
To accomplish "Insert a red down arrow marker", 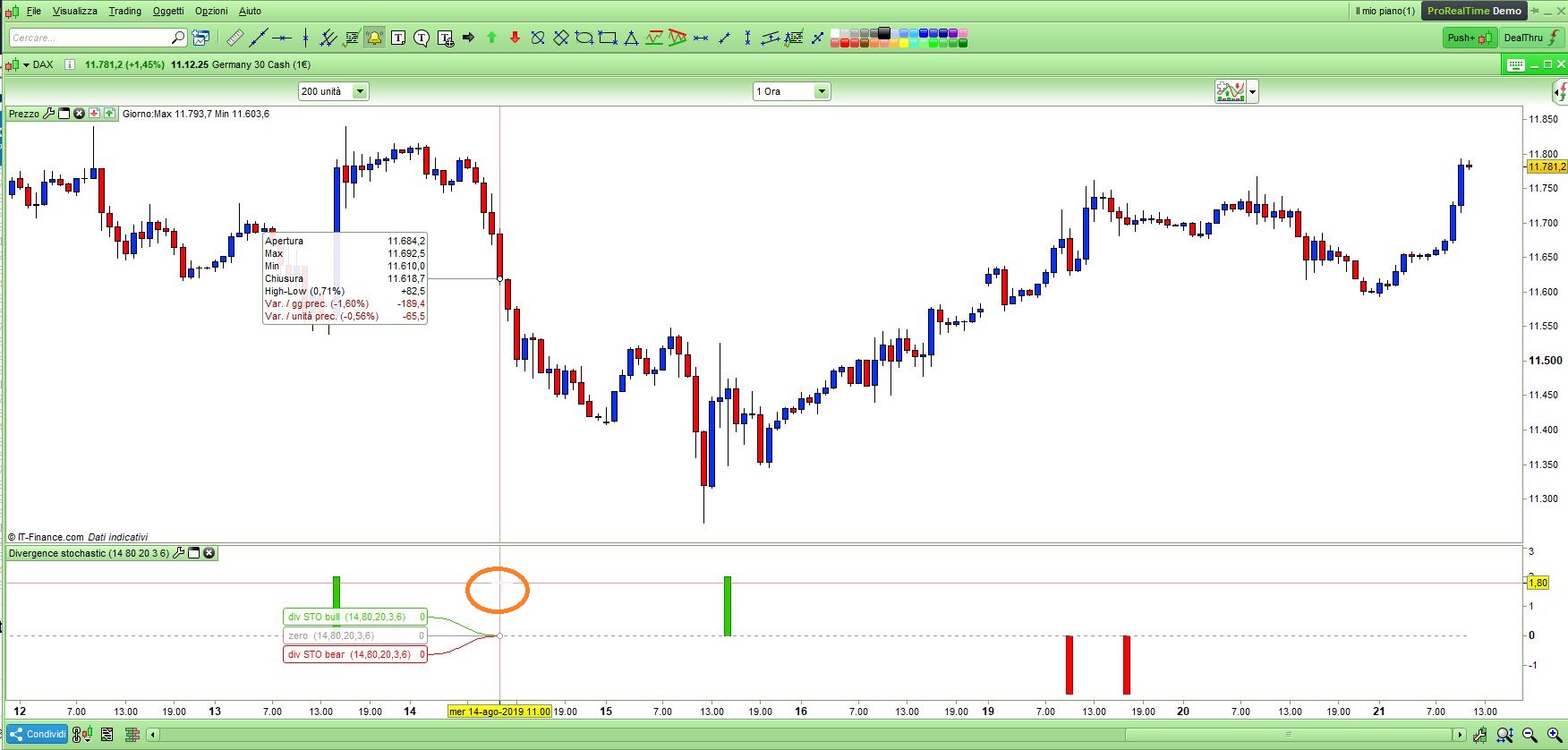I will (x=515, y=38).
